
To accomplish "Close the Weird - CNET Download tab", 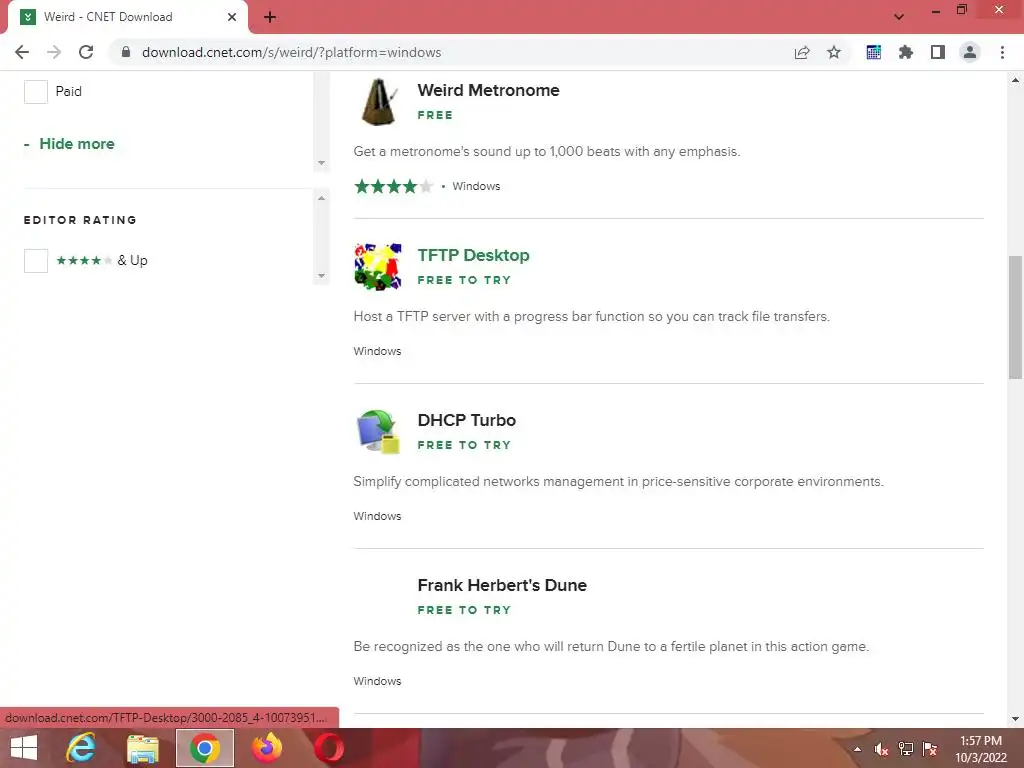I will coord(232,17).
